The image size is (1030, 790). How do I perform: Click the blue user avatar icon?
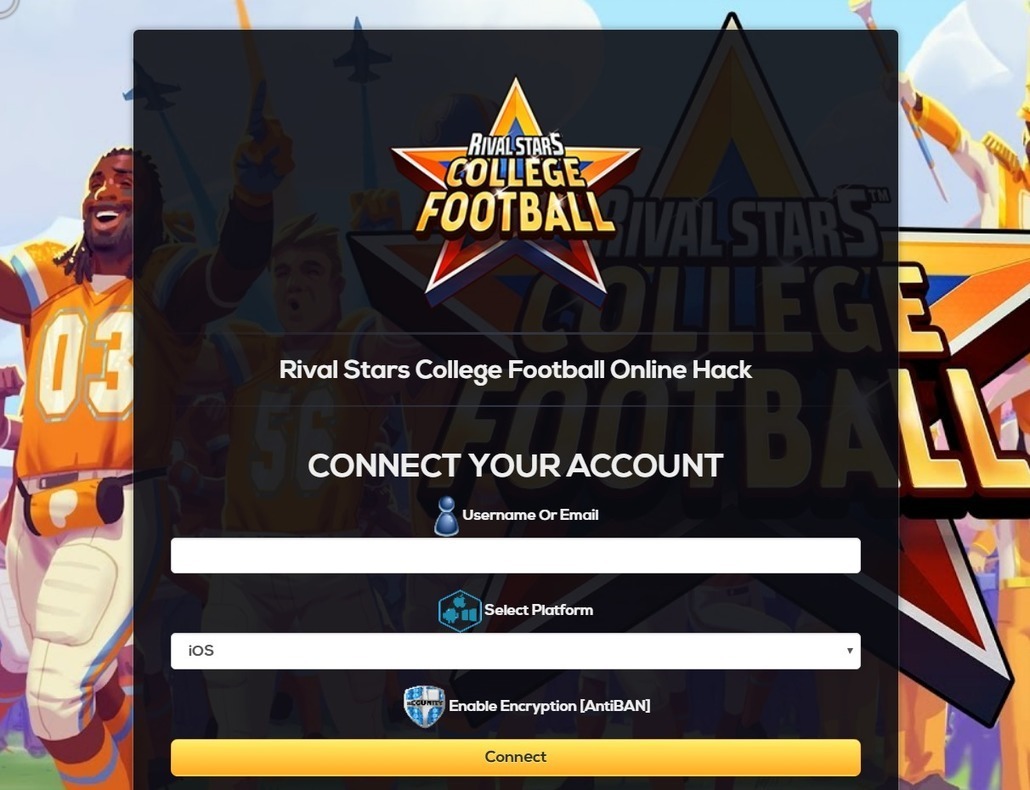(446, 516)
